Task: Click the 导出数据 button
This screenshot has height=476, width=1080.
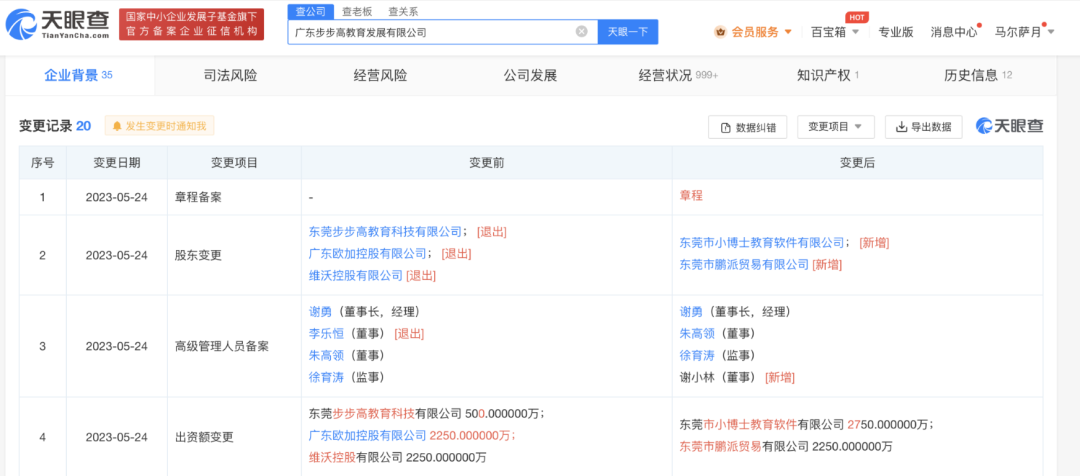Action: tap(924, 127)
